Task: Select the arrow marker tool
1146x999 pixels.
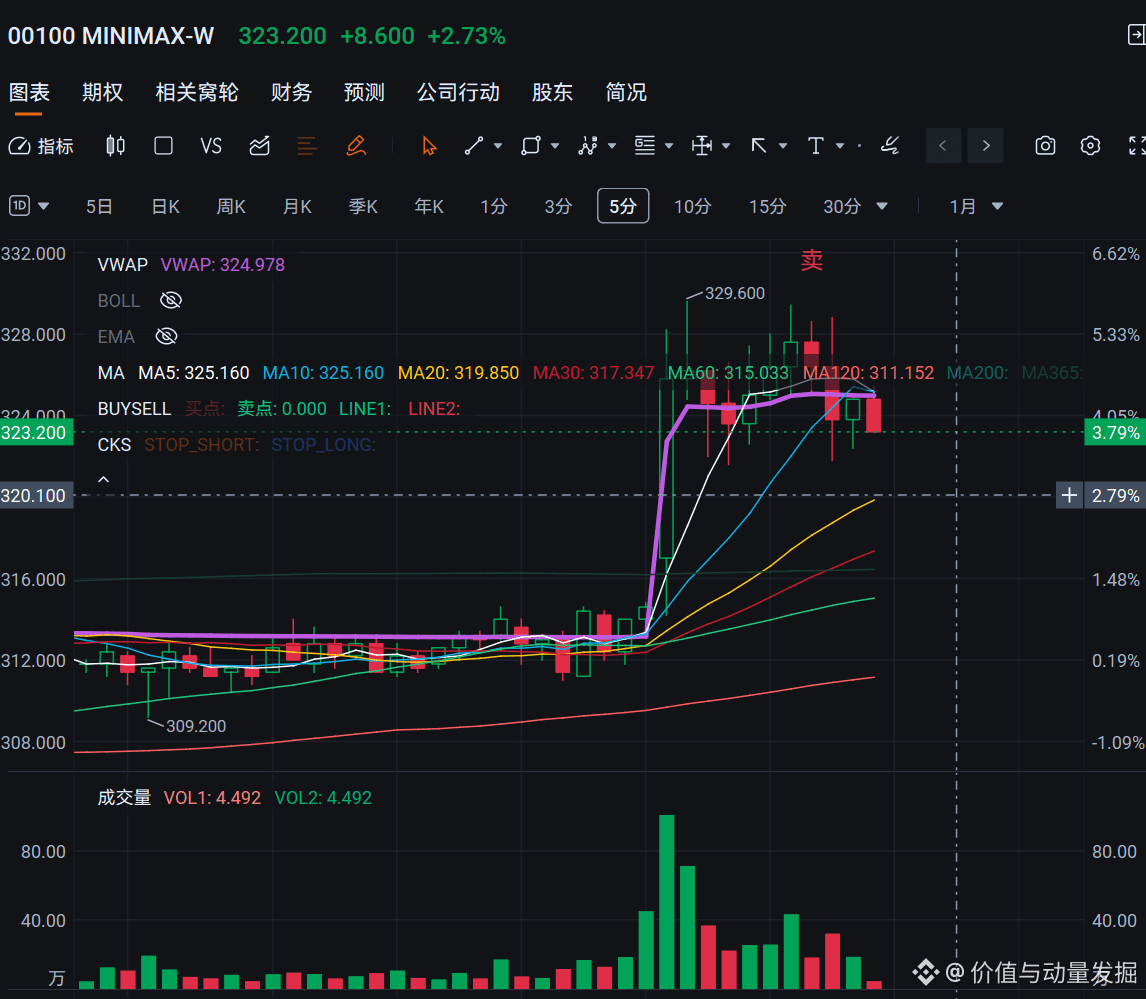Action: tap(759, 146)
